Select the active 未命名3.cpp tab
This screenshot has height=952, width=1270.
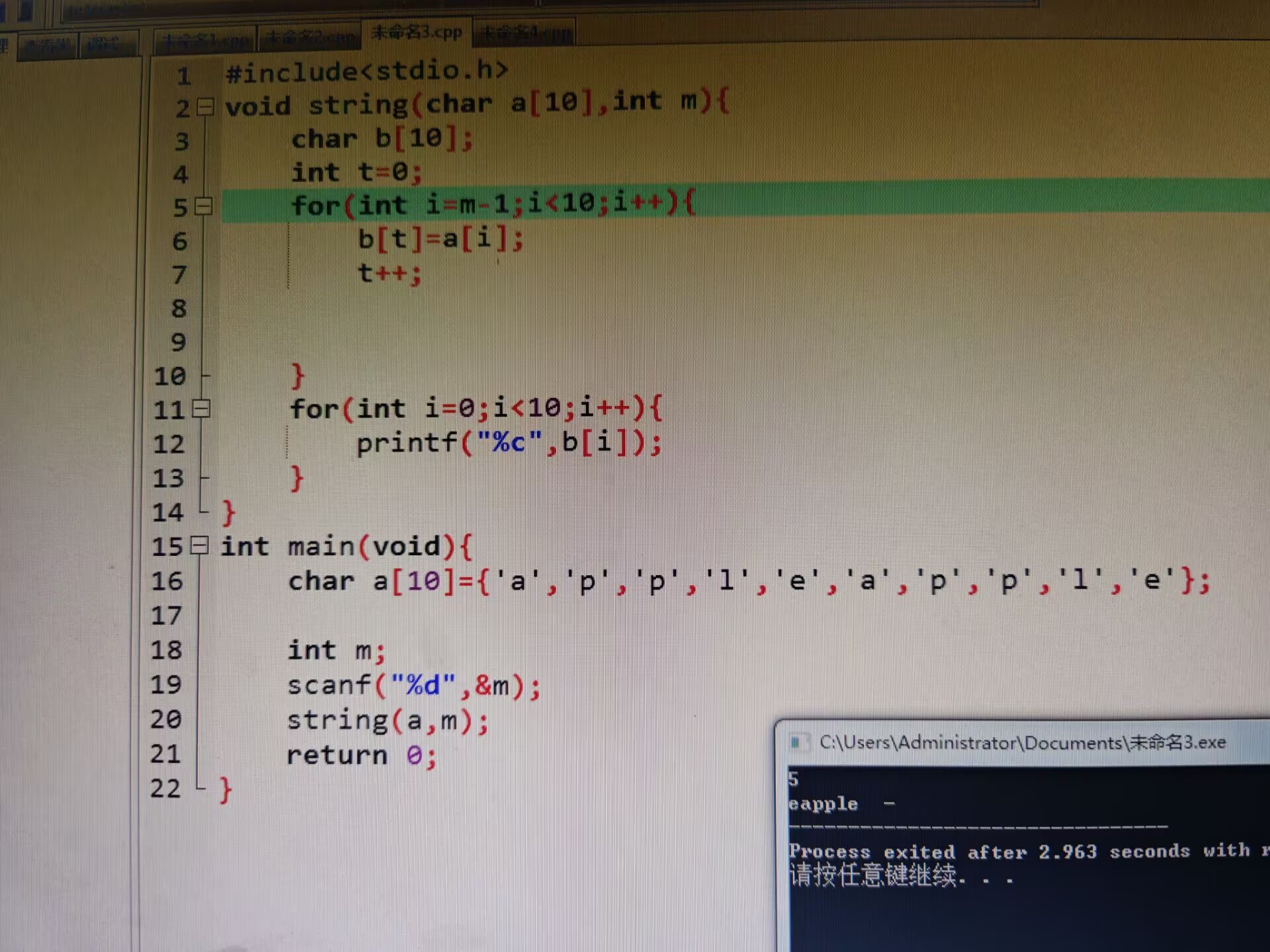[417, 33]
